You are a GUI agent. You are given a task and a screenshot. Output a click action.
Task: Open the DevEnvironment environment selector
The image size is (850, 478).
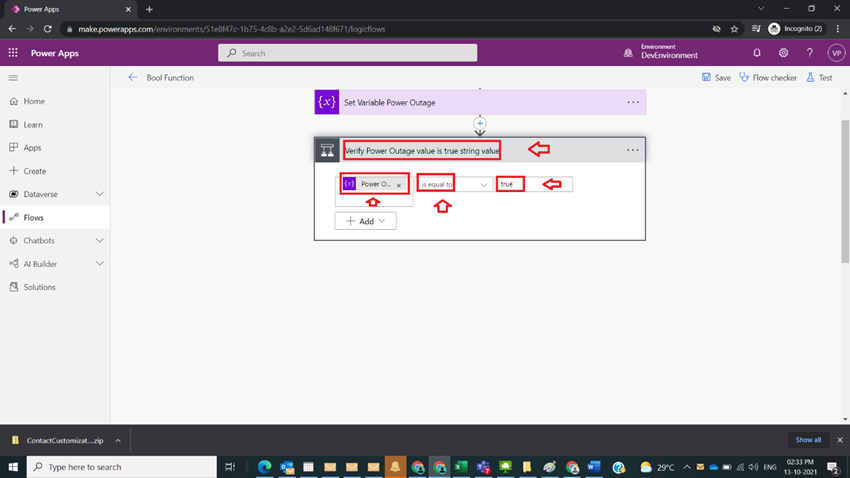point(669,52)
